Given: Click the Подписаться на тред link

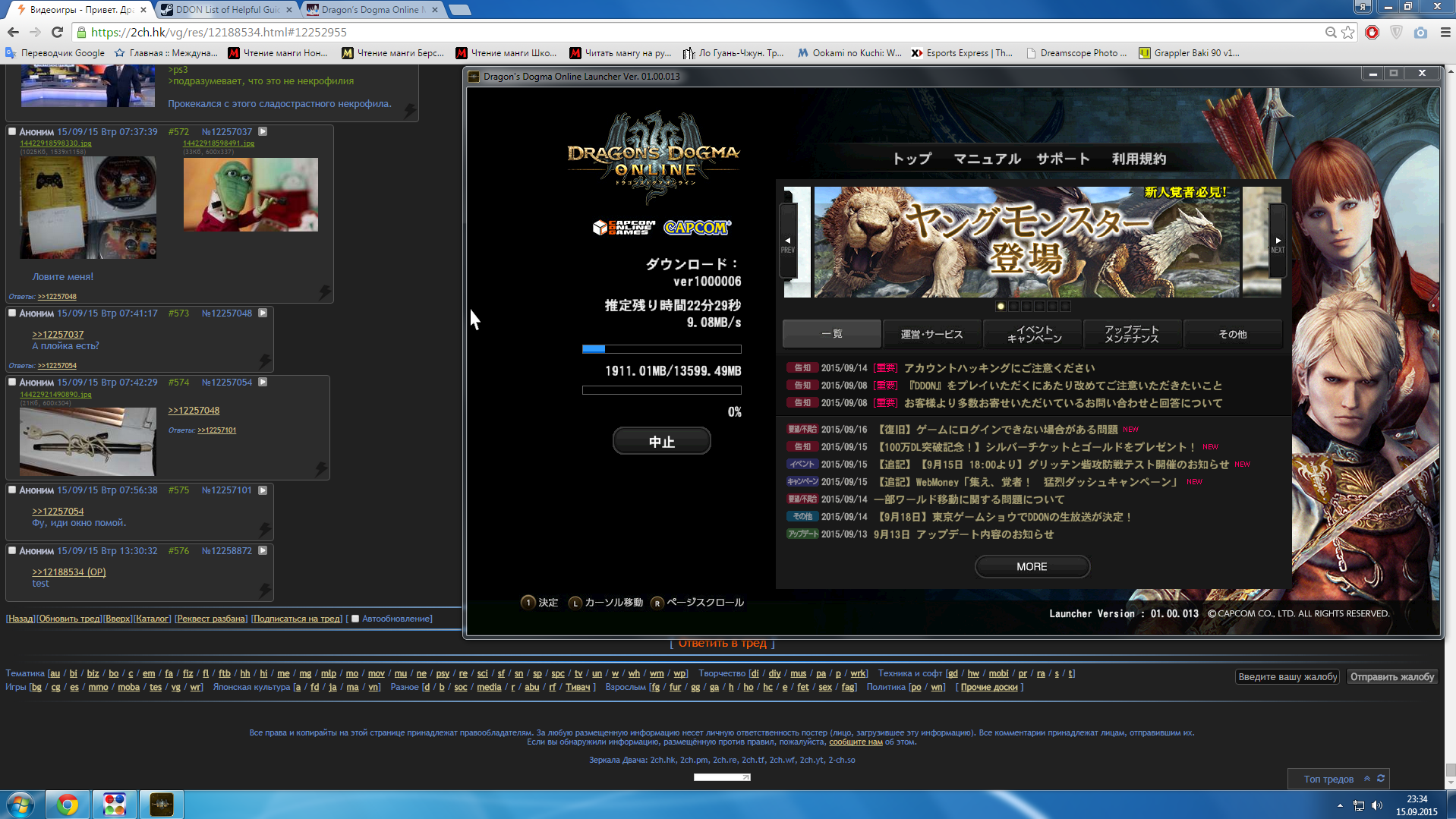Looking at the screenshot, I should (x=298, y=619).
